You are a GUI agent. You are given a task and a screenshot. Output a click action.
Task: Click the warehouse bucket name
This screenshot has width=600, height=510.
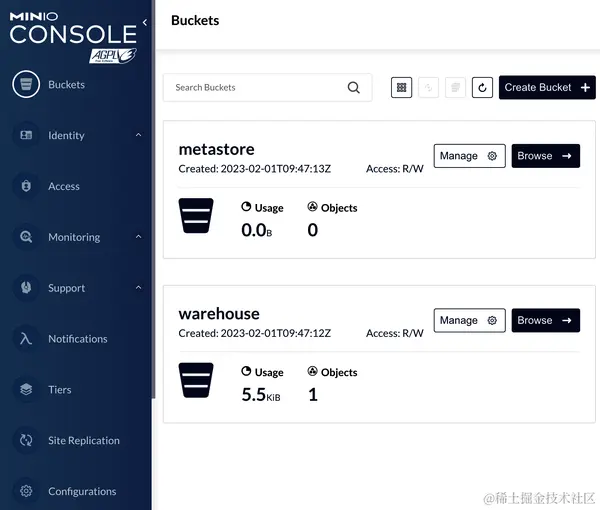219,314
